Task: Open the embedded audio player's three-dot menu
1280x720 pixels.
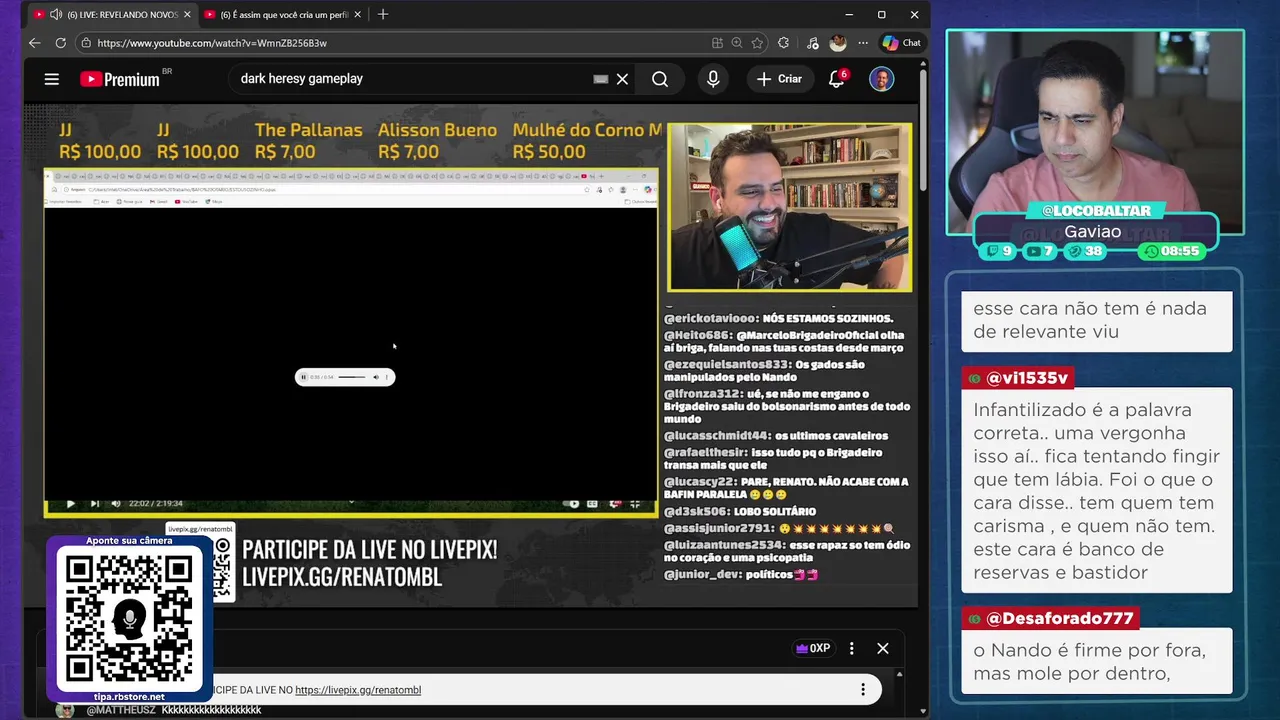Action: [387, 377]
